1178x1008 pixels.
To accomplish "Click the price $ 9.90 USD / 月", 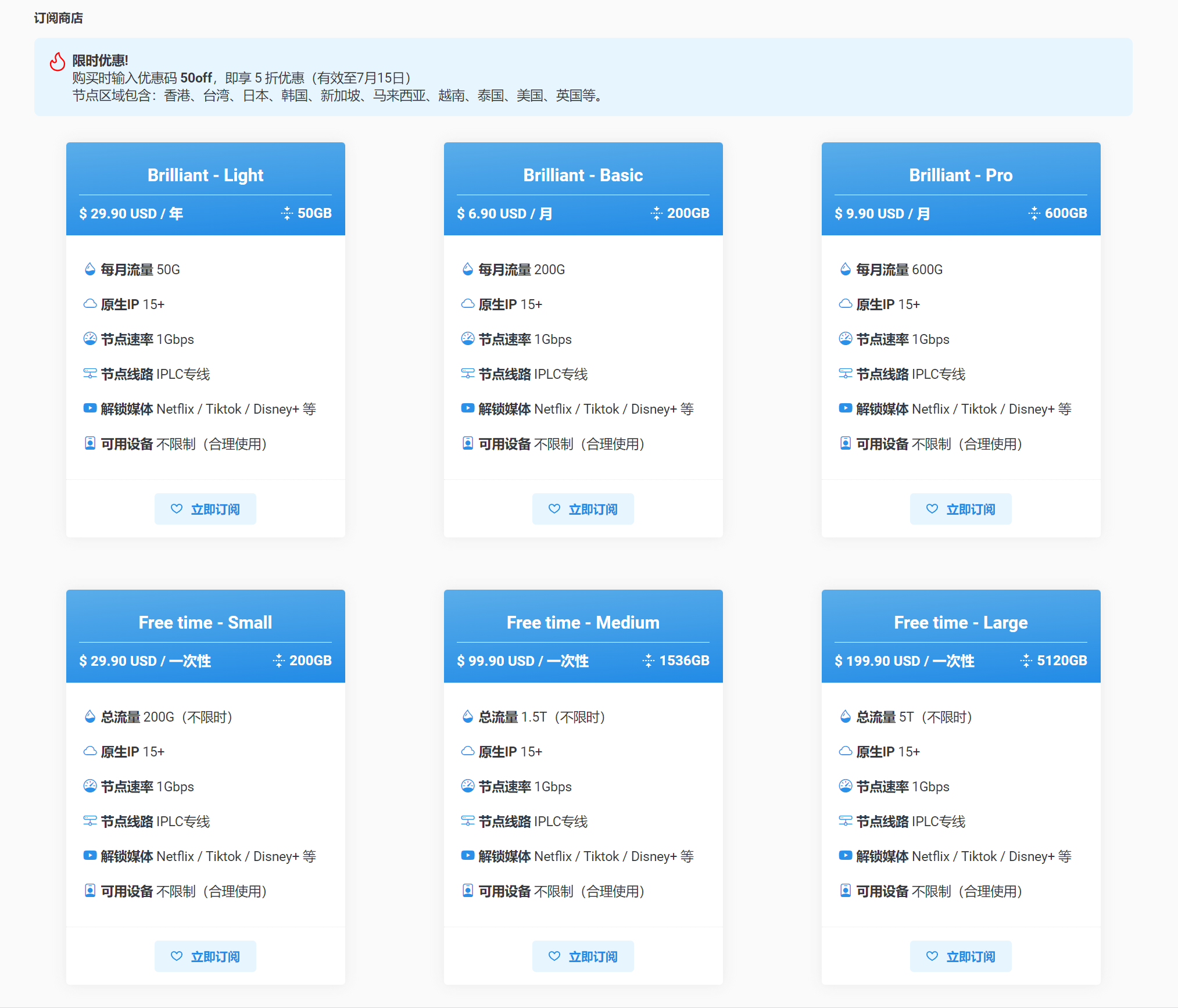I will tap(882, 213).
